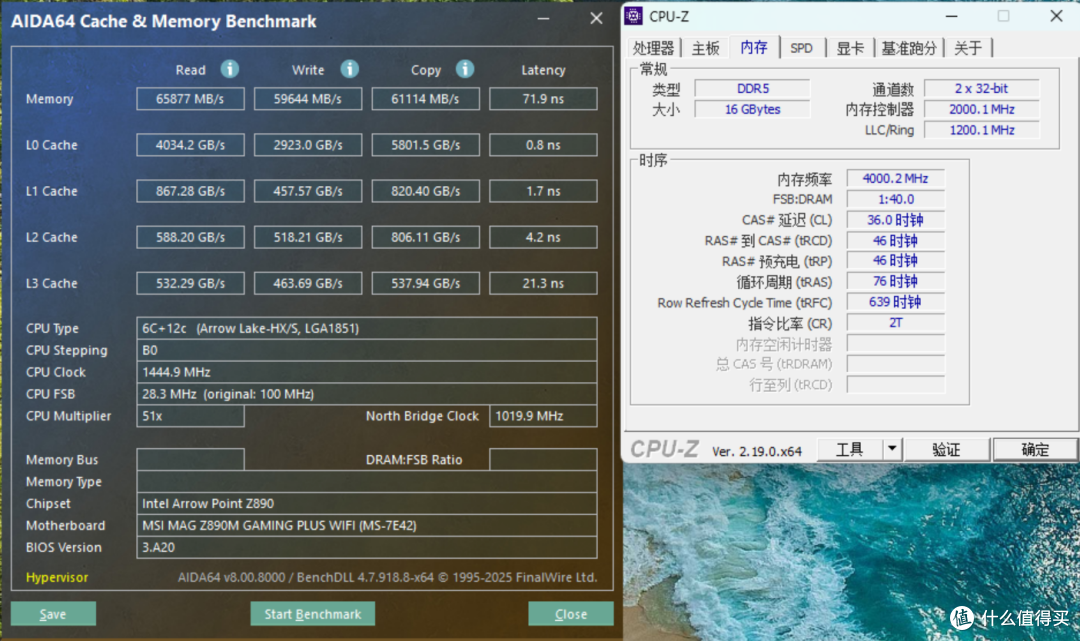The image size is (1080, 641).
Task: Click the Memory Read value 65877 MB/s
Action: [x=190, y=98]
